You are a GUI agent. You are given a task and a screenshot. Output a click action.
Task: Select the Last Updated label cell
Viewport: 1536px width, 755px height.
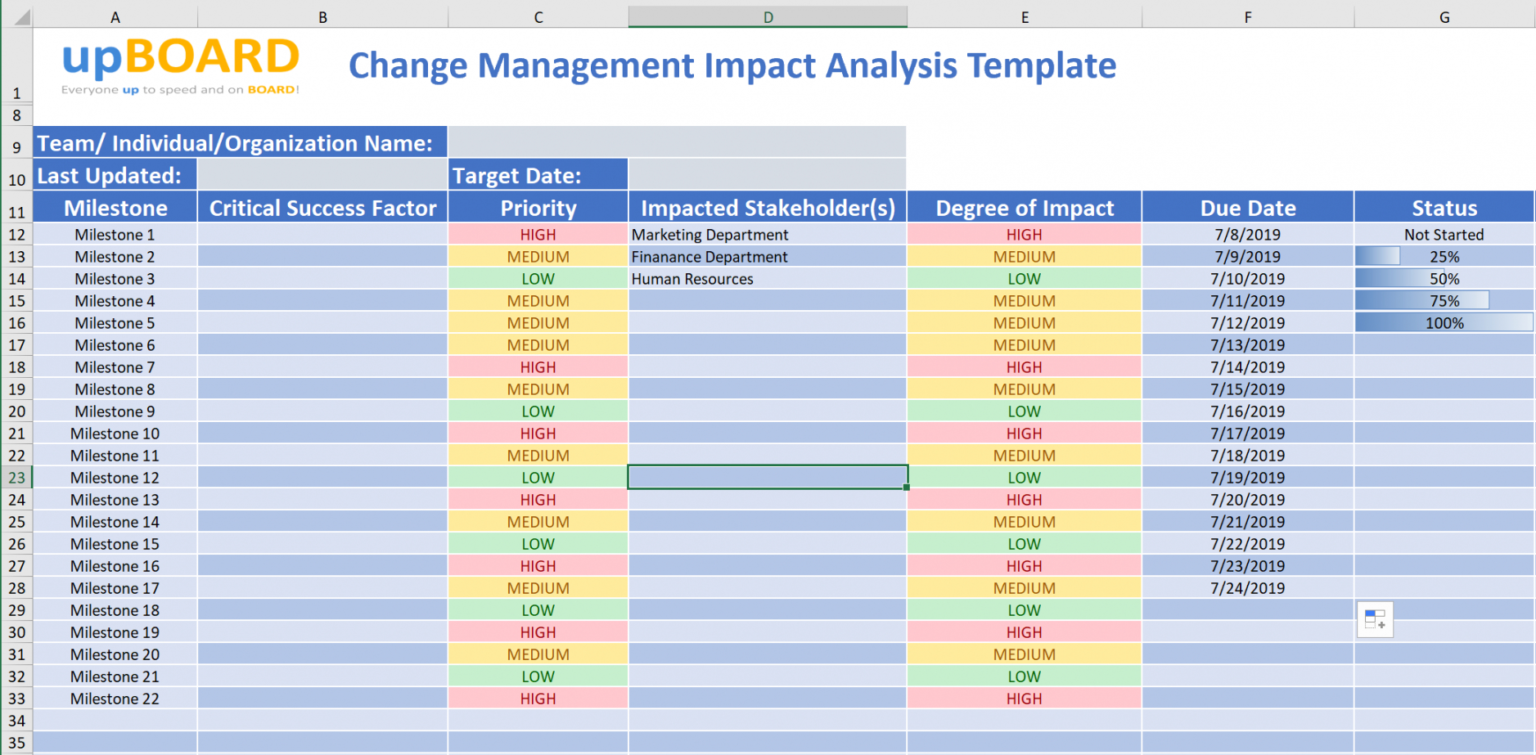tap(114, 173)
